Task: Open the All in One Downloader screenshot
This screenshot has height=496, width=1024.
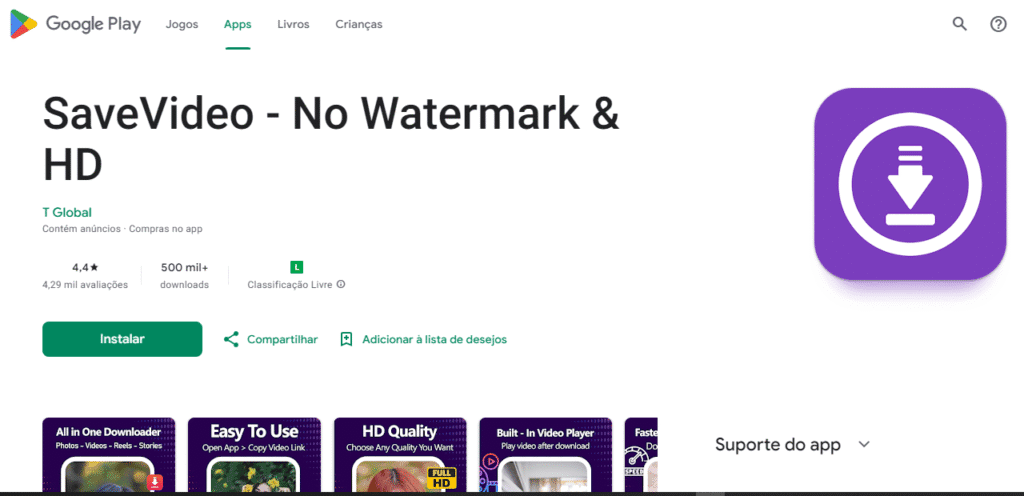Action: [x=108, y=454]
